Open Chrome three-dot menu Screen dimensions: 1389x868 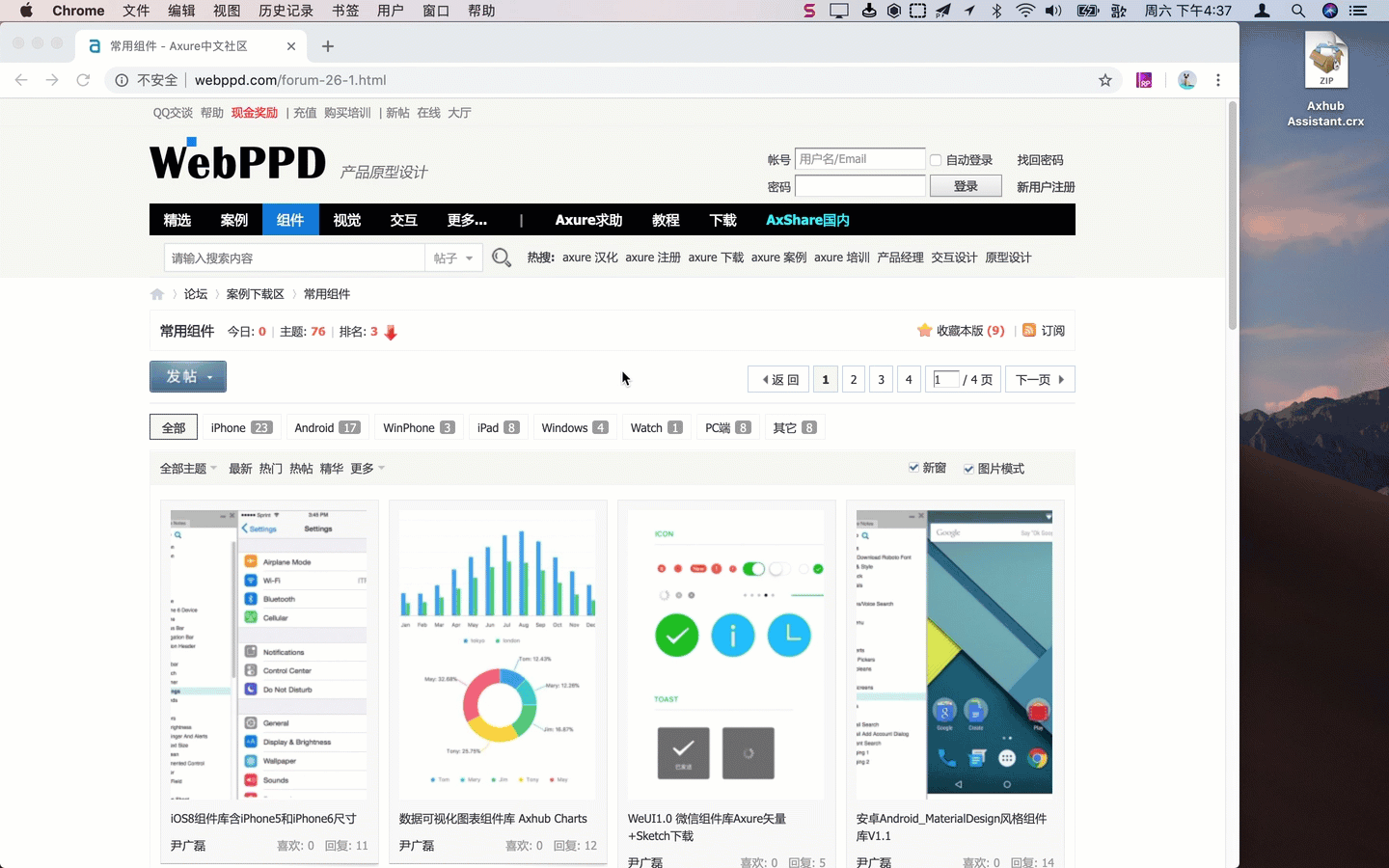point(1218,80)
